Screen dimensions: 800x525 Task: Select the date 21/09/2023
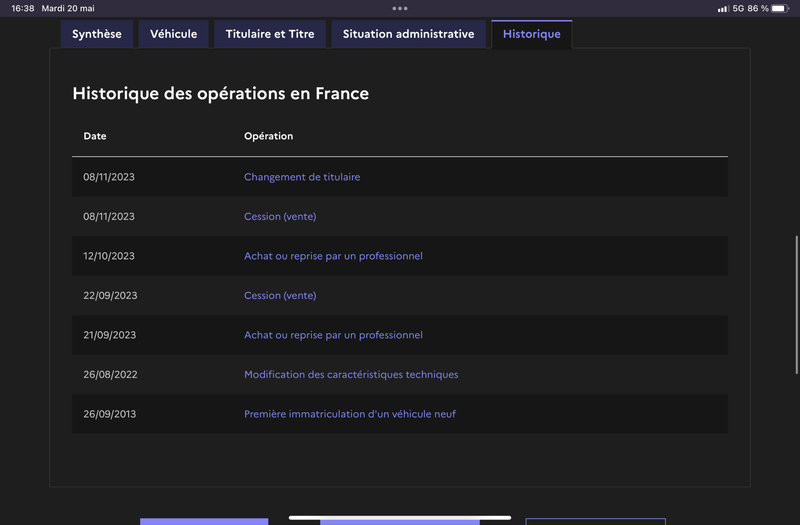tap(110, 335)
